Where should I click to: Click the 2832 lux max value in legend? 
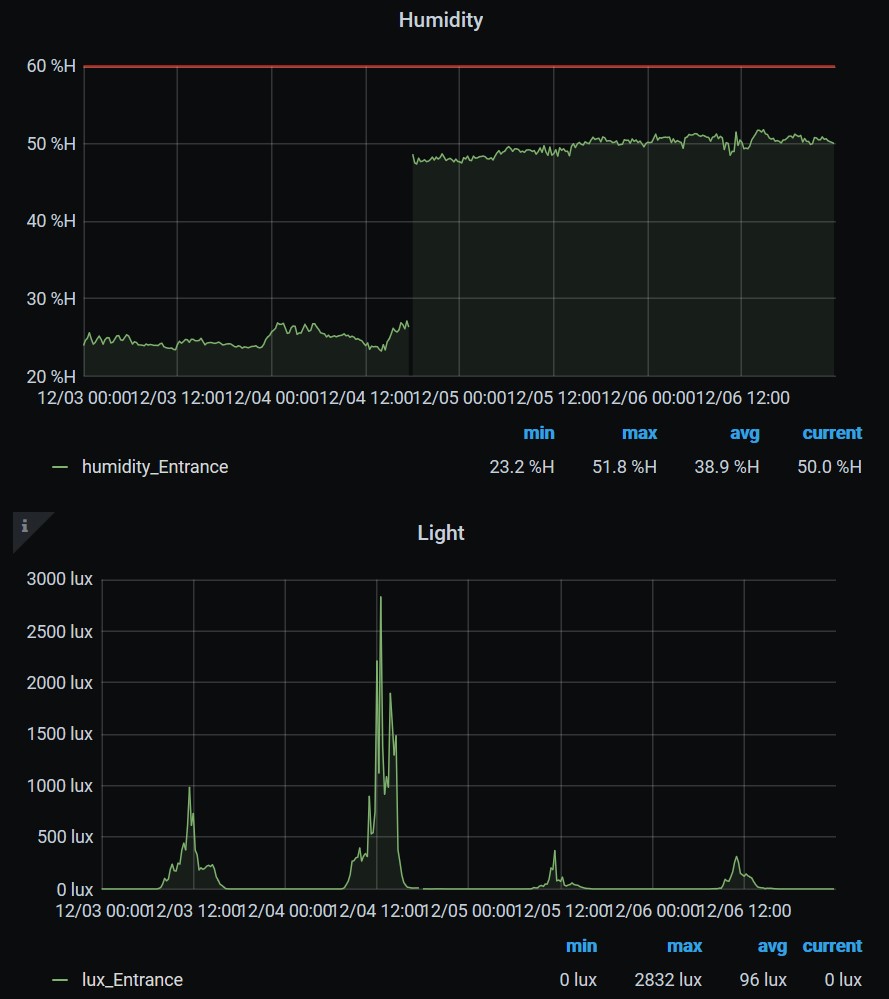[x=671, y=980]
